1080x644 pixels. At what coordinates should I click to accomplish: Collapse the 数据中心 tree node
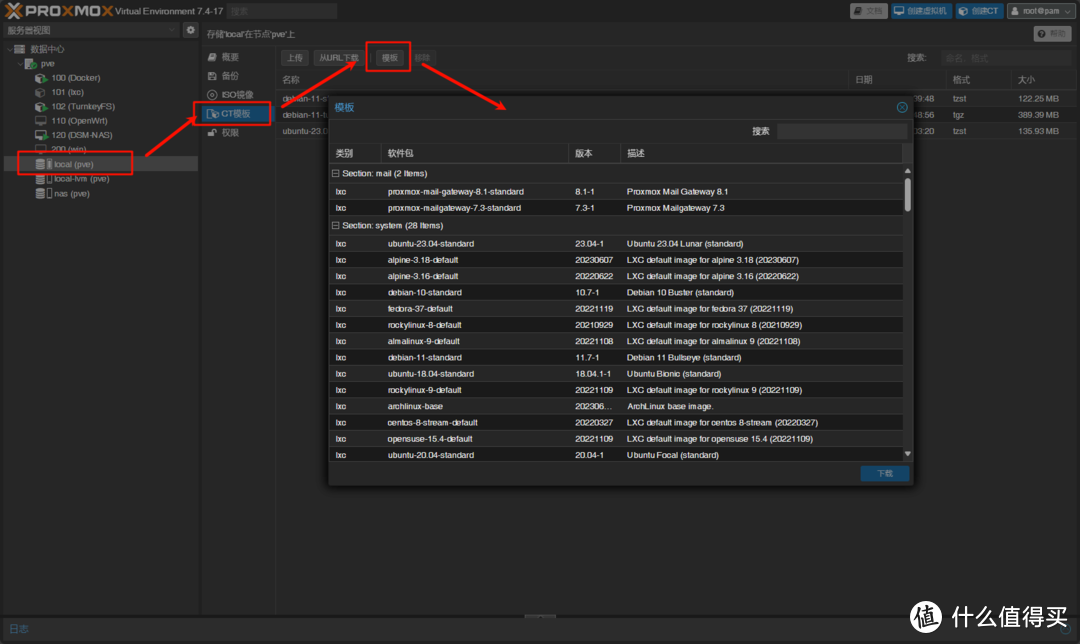[10, 49]
